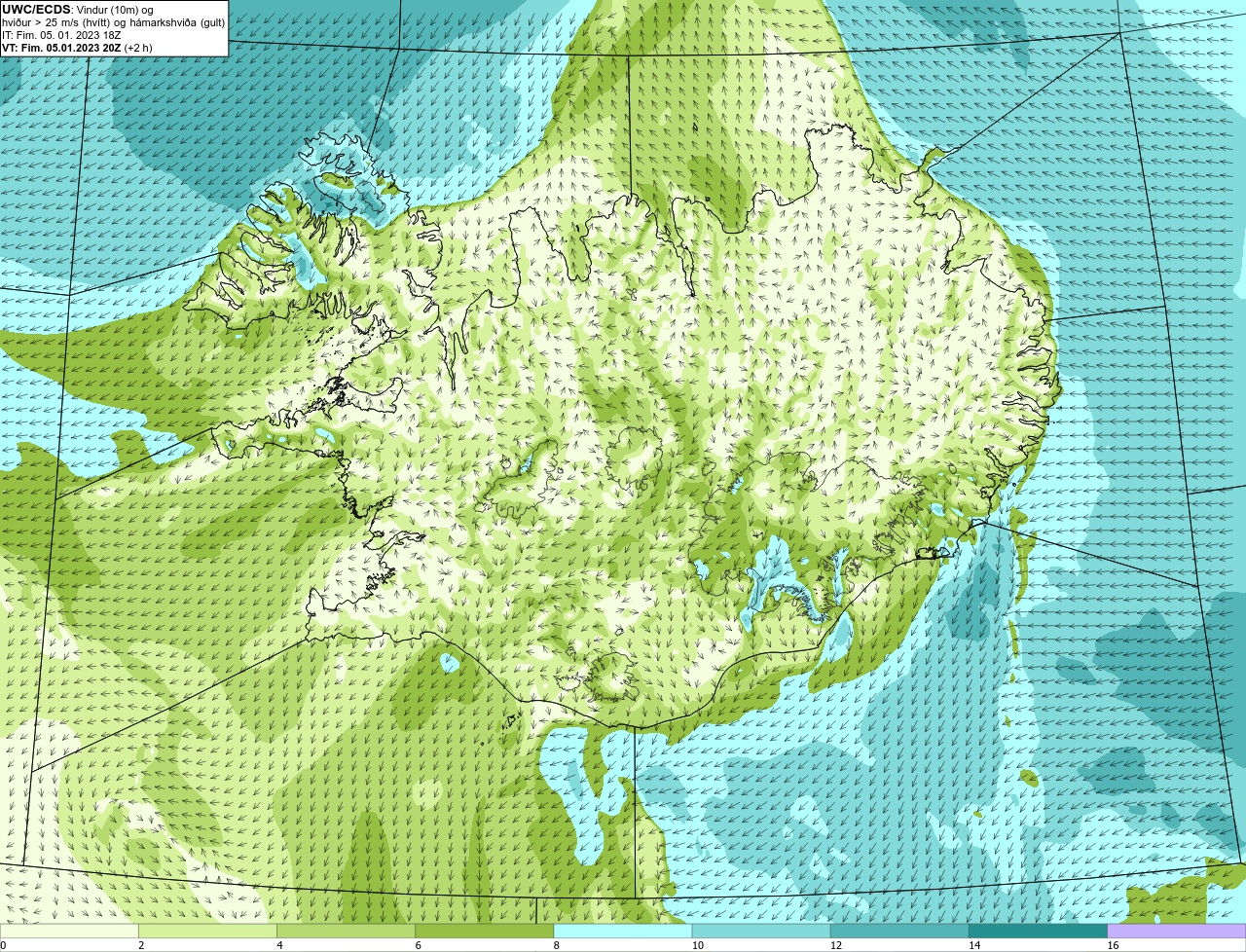The image size is (1246, 952).
Task: Click the legend scale label '0'
Action: [x=3, y=945]
